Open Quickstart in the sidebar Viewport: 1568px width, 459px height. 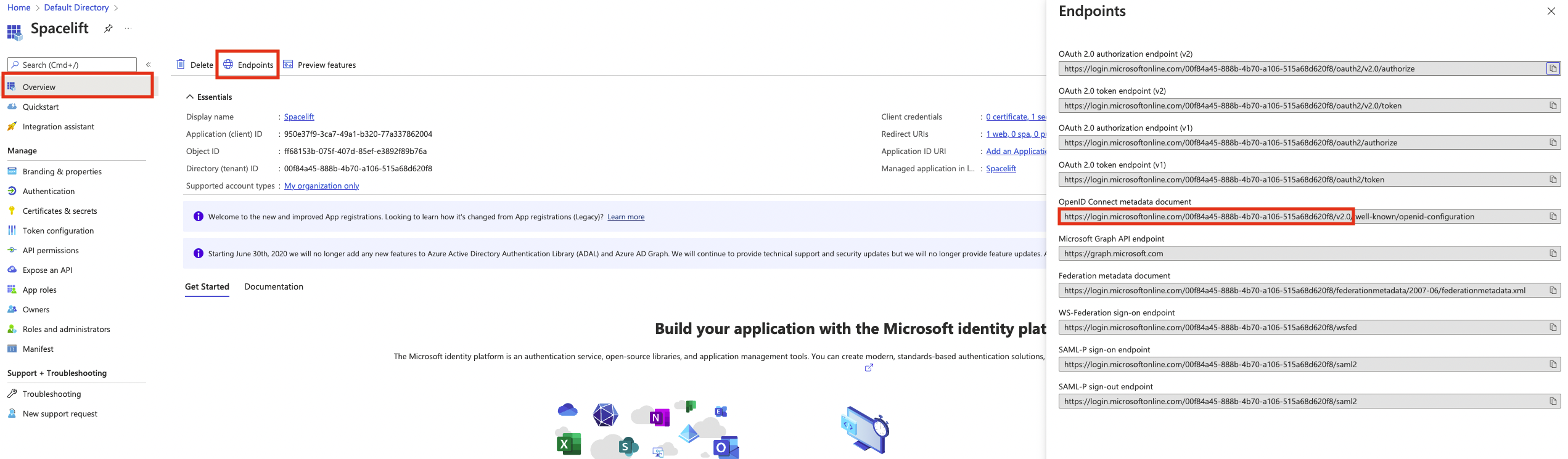pyautogui.click(x=41, y=107)
